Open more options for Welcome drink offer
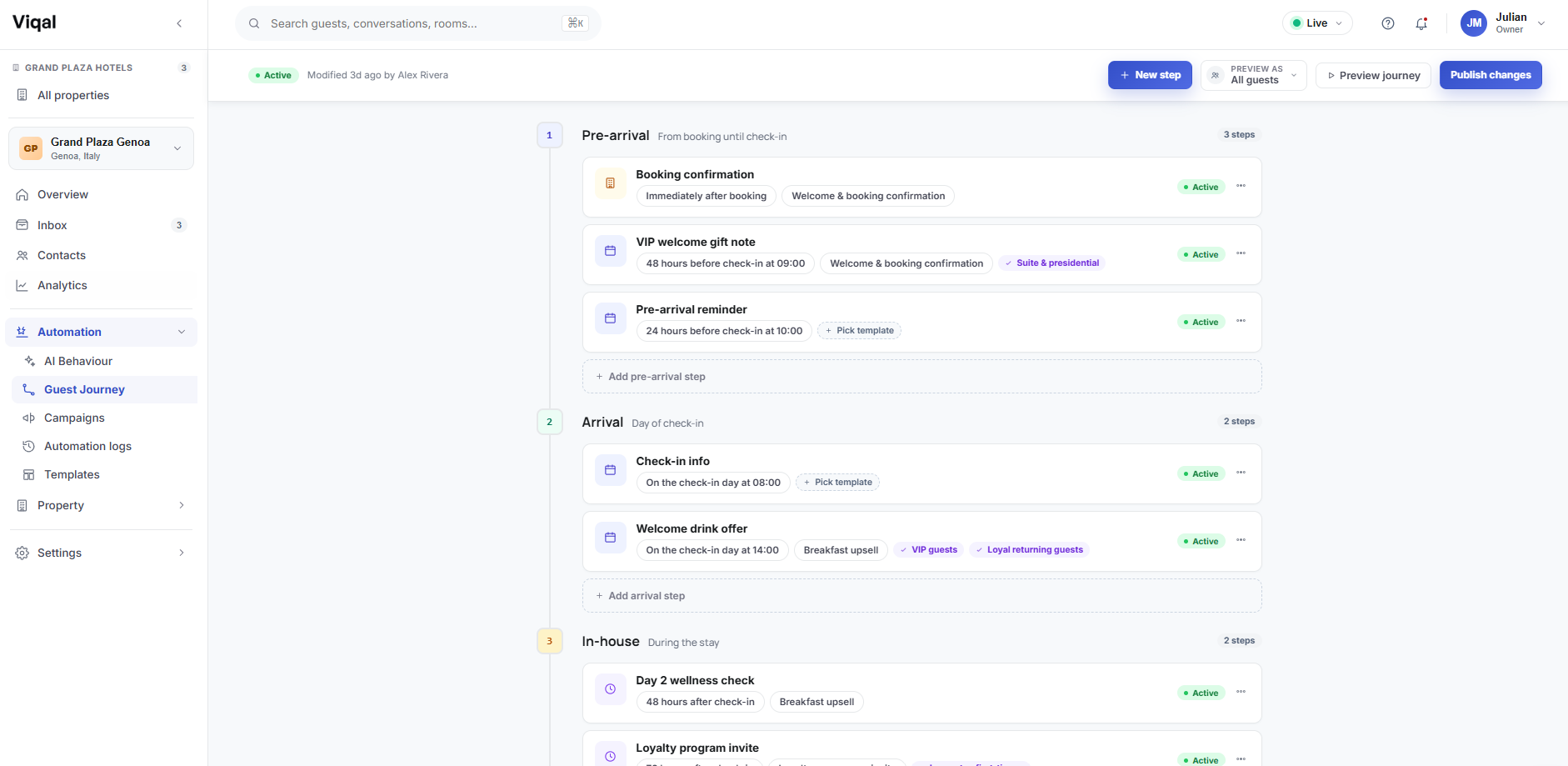 (x=1241, y=540)
